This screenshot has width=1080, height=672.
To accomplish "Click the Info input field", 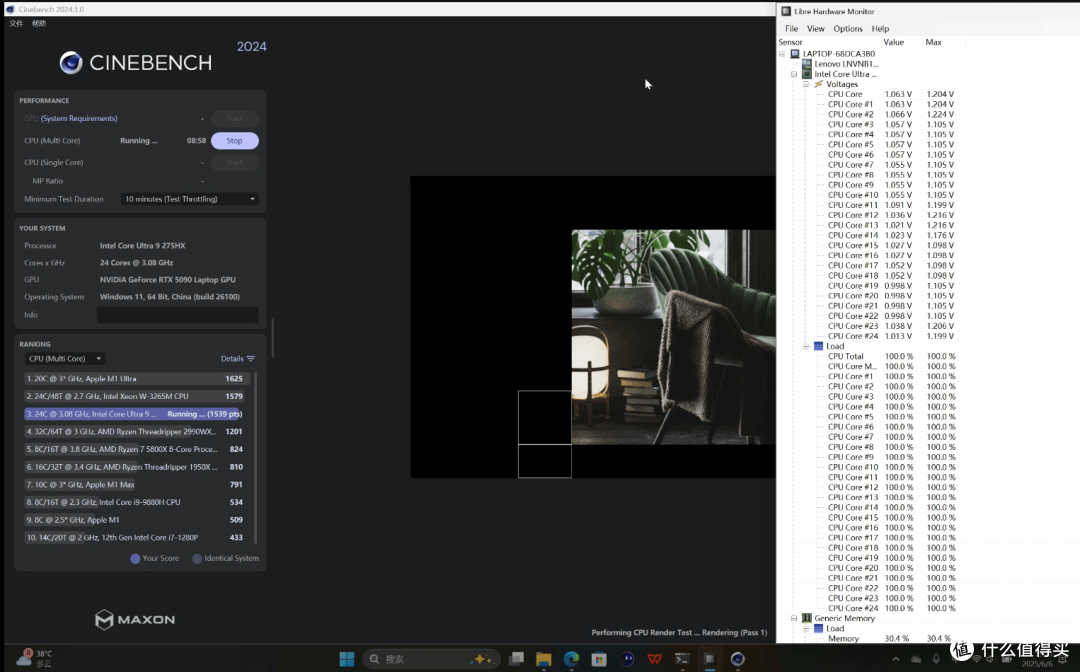I will pyautogui.click(x=178, y=315).
